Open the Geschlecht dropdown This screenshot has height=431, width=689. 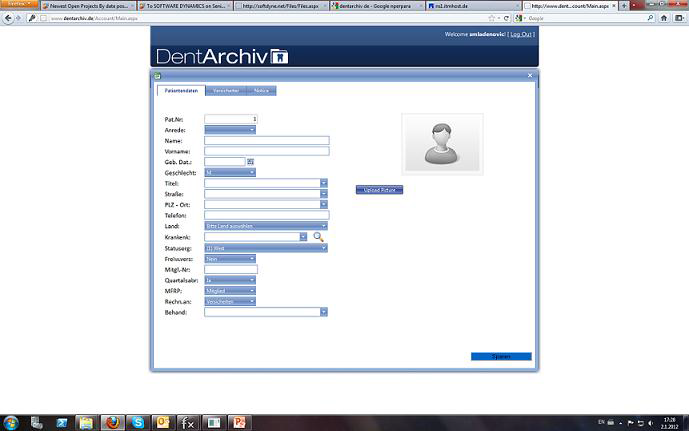pyautogui.click(x=230, y=173)
